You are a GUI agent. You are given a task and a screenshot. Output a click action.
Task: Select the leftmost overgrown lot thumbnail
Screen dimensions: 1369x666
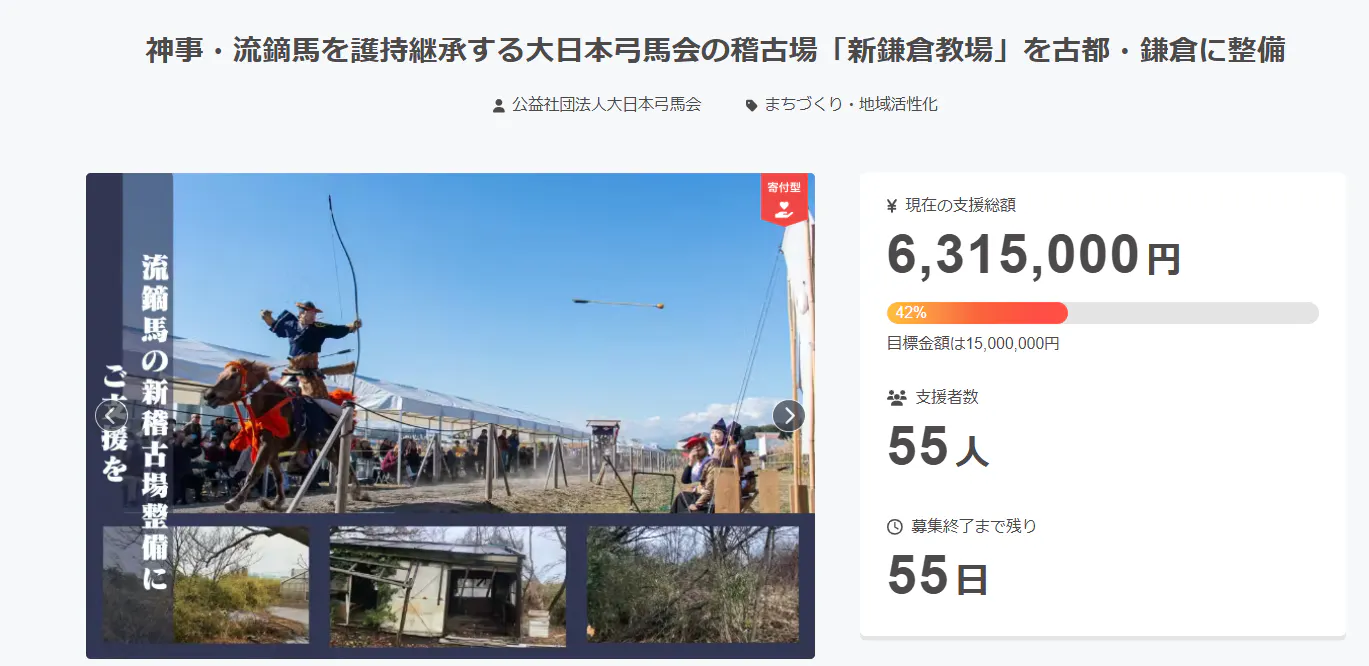click(206, 585)
